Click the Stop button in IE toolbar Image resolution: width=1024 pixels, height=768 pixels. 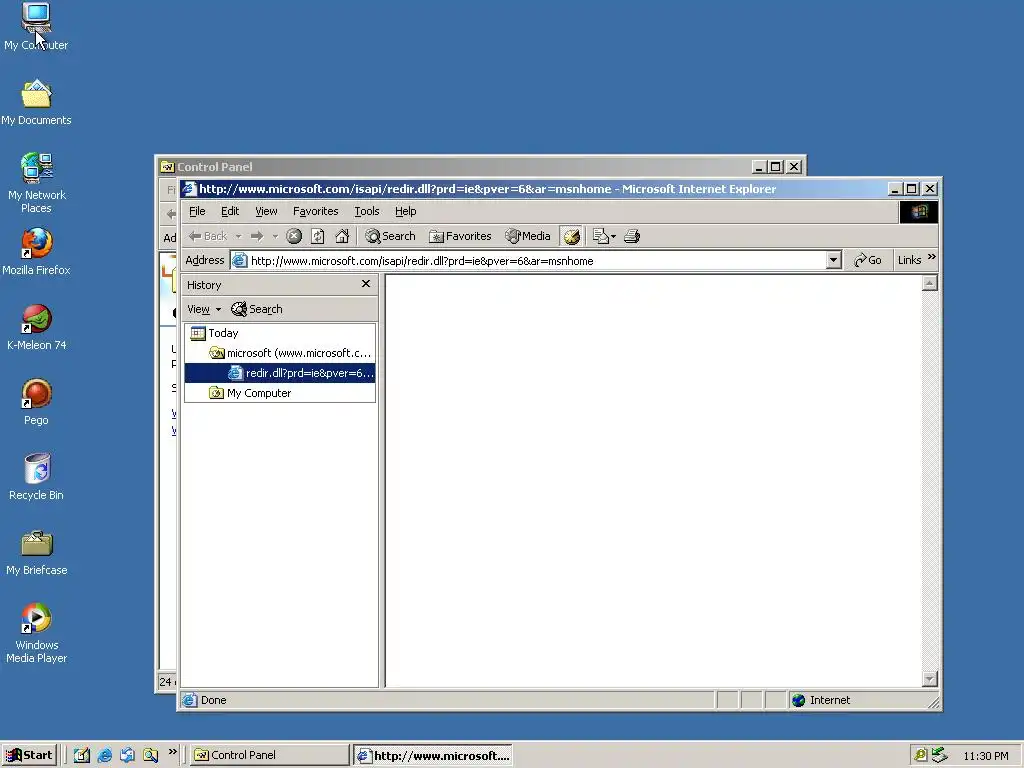[x=294, y=236]
